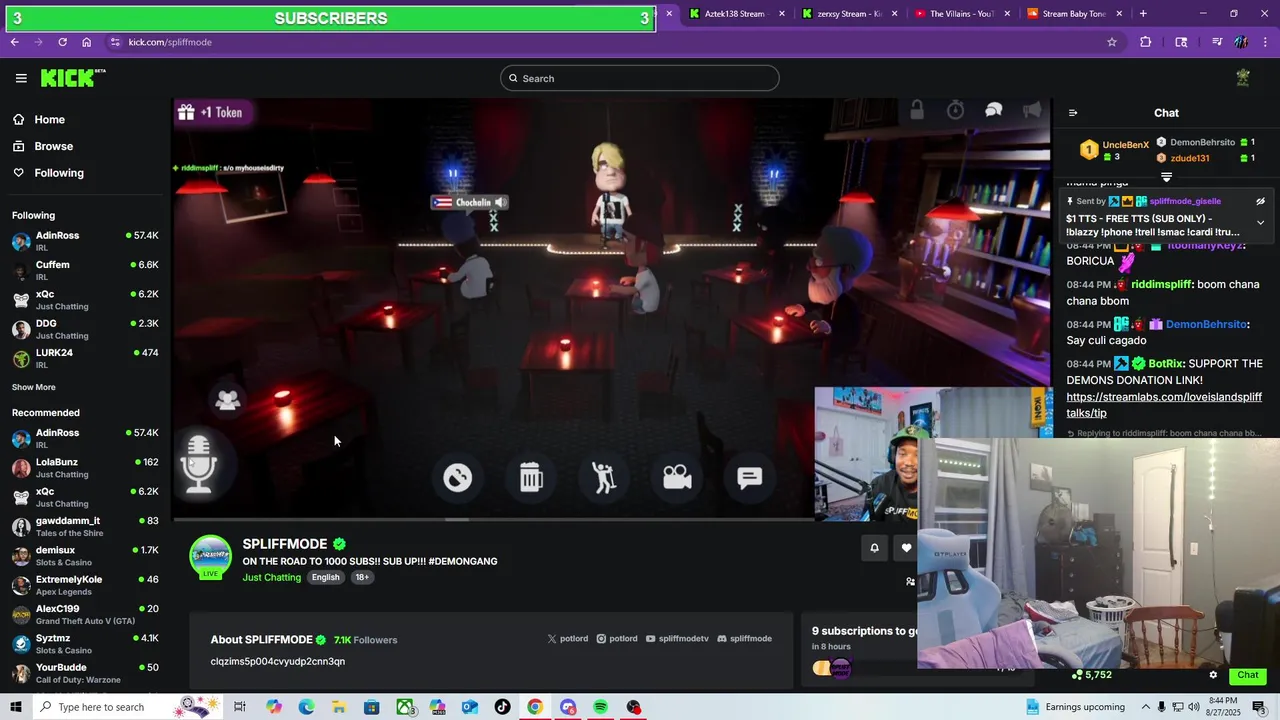Reload the page
Image resolution: width=1280 pixels, height=720 pixels.
[x=62, y=42]
